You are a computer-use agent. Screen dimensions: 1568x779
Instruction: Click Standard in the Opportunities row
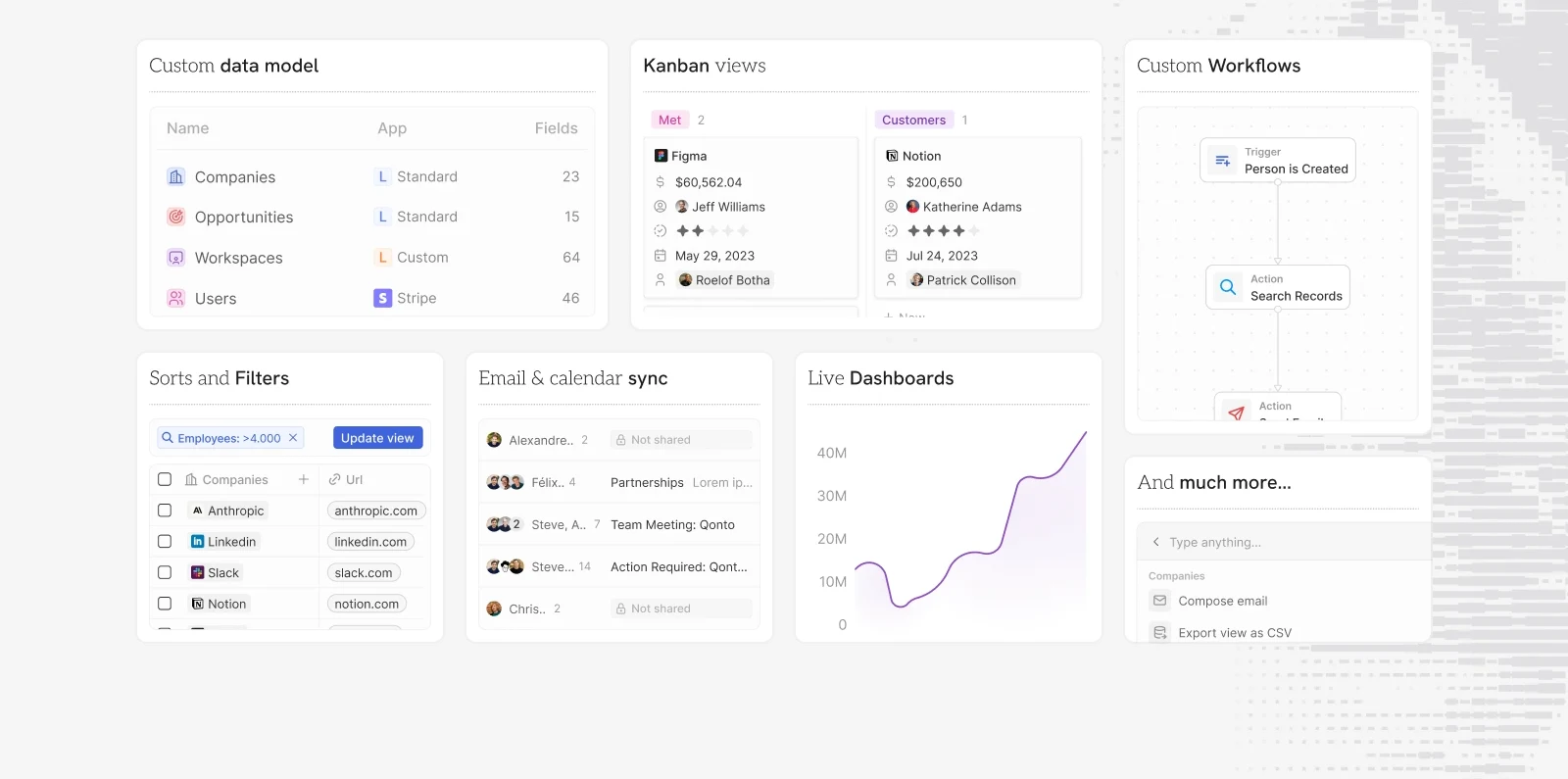[x=427, y=217]
